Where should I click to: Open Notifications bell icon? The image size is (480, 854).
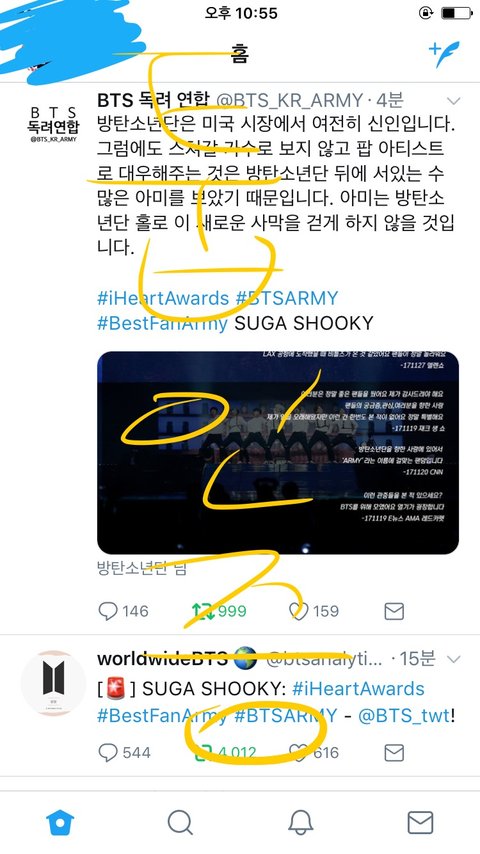coord(300,822)
